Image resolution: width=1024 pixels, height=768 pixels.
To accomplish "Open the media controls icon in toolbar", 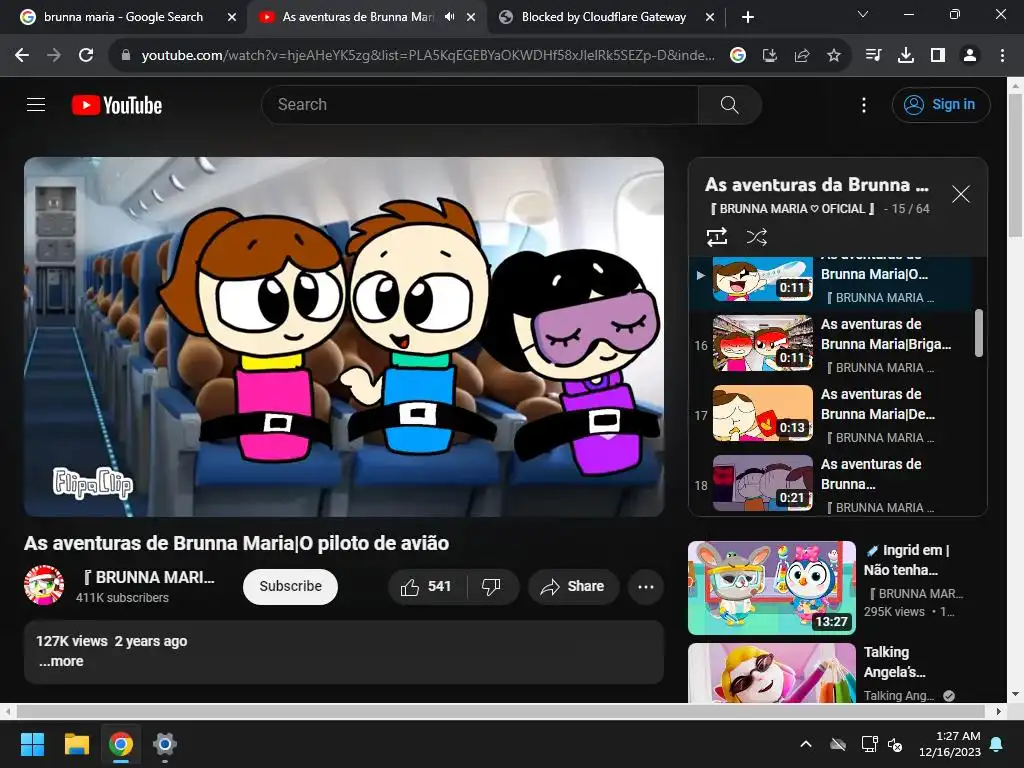I will (873, 56).
